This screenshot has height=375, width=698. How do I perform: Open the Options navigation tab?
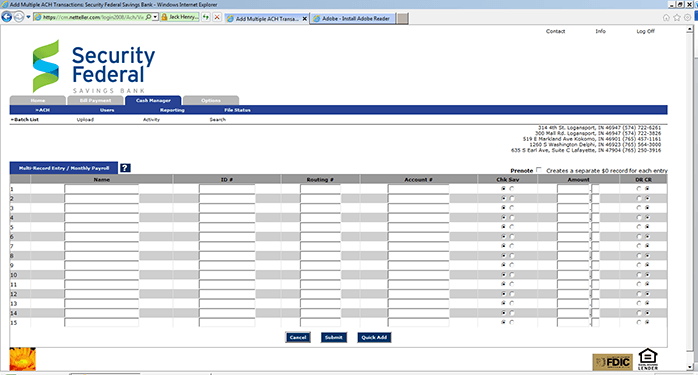click(x=211, y=101)
